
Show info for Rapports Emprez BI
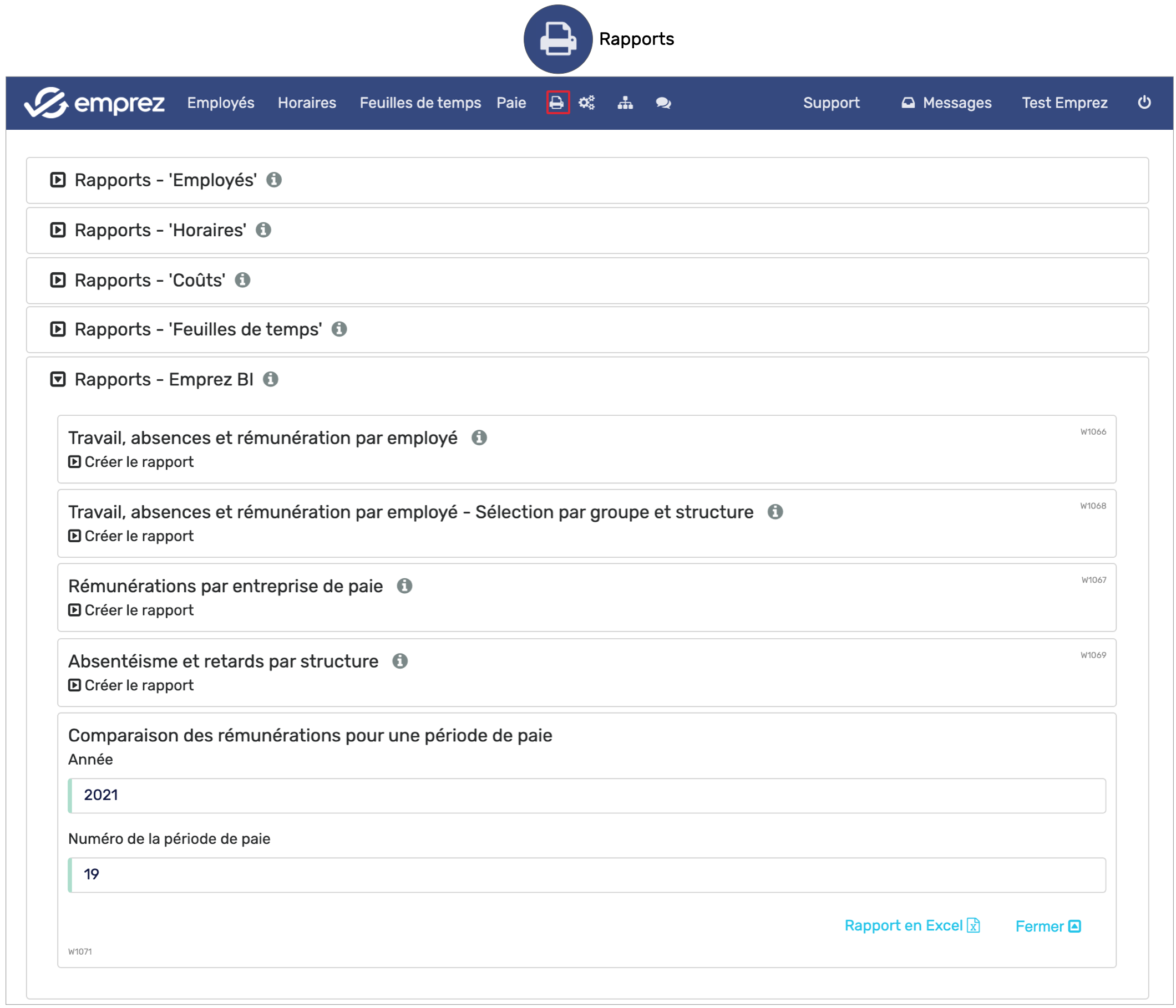[x=271, y=379]
